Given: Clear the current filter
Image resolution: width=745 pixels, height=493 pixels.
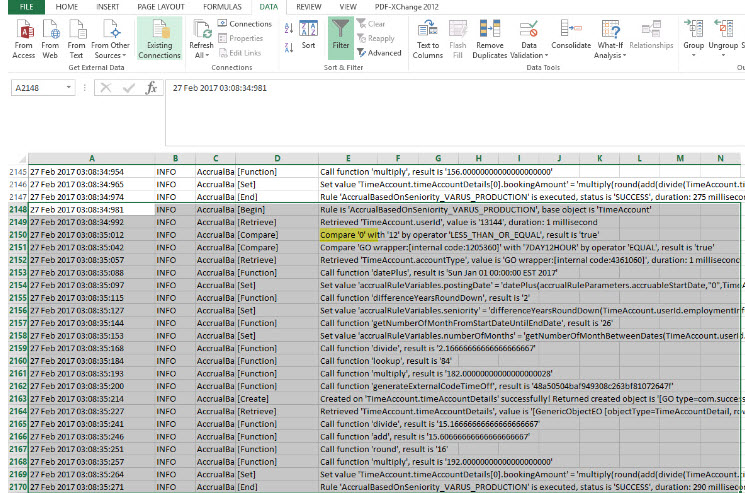Looking at the screenshot, I should pos(371,24).
